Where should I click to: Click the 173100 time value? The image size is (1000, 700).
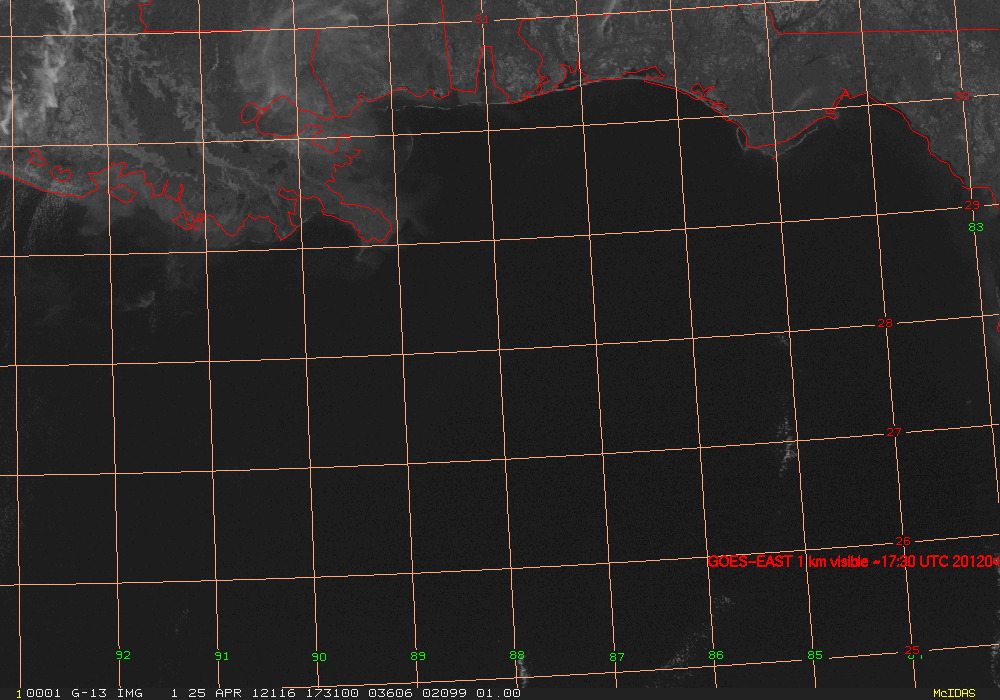click(x=332, y=693)
